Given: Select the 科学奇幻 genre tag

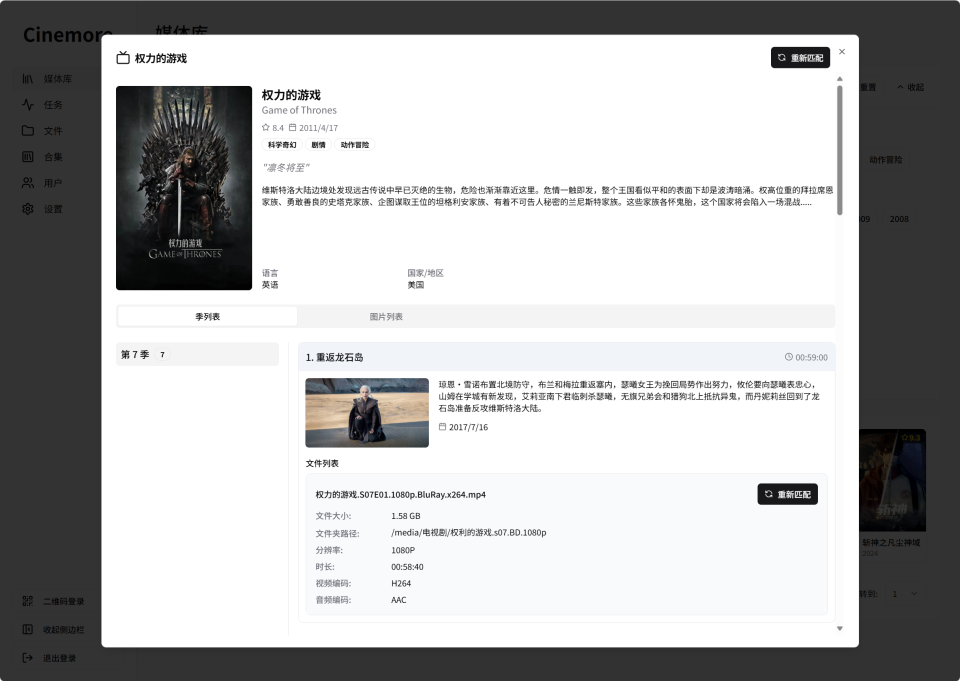Looking at the screenshot, I should click(x=282, y=145).
